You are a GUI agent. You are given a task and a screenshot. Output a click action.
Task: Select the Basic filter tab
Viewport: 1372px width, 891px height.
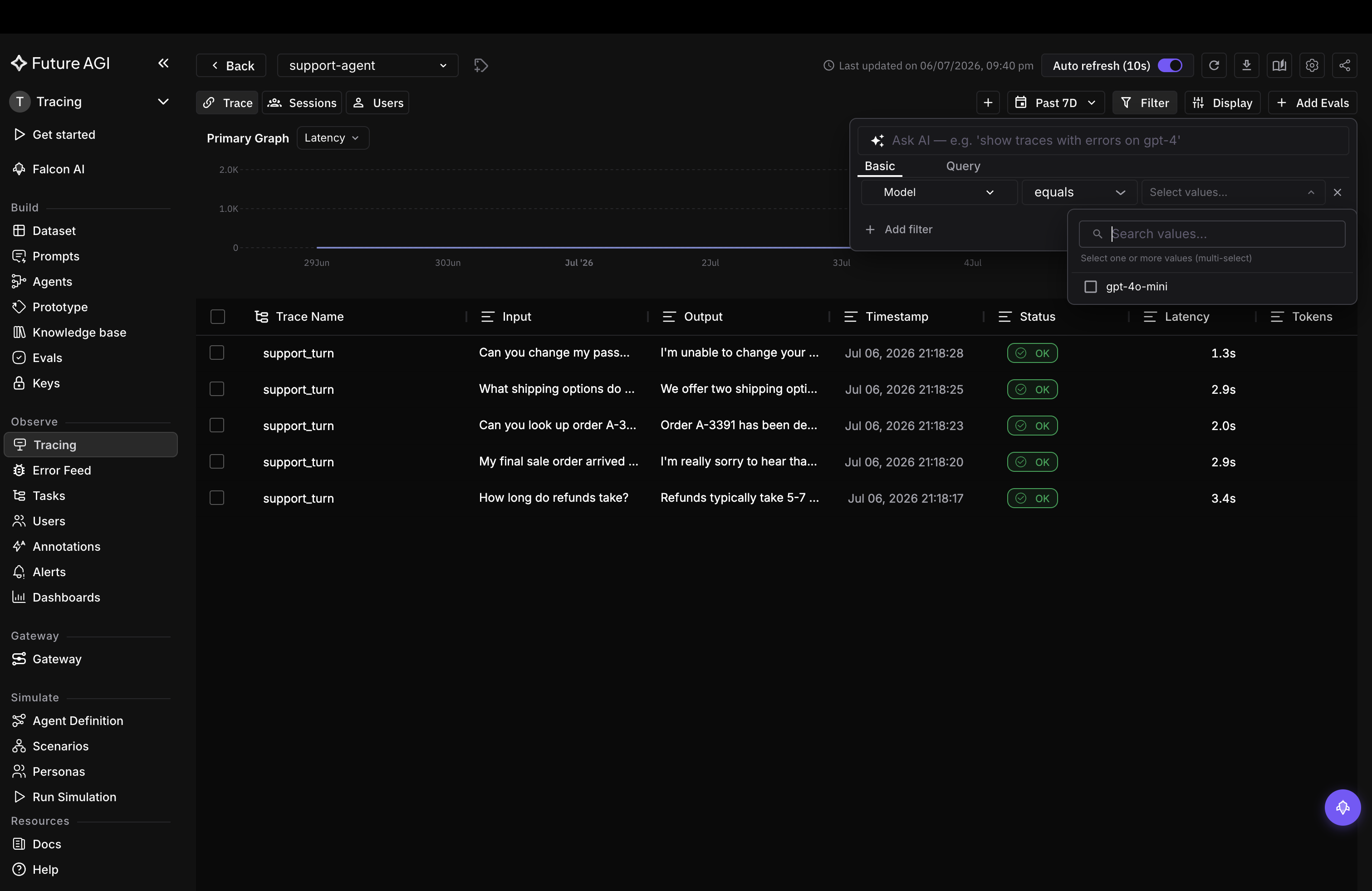[879, 166]
